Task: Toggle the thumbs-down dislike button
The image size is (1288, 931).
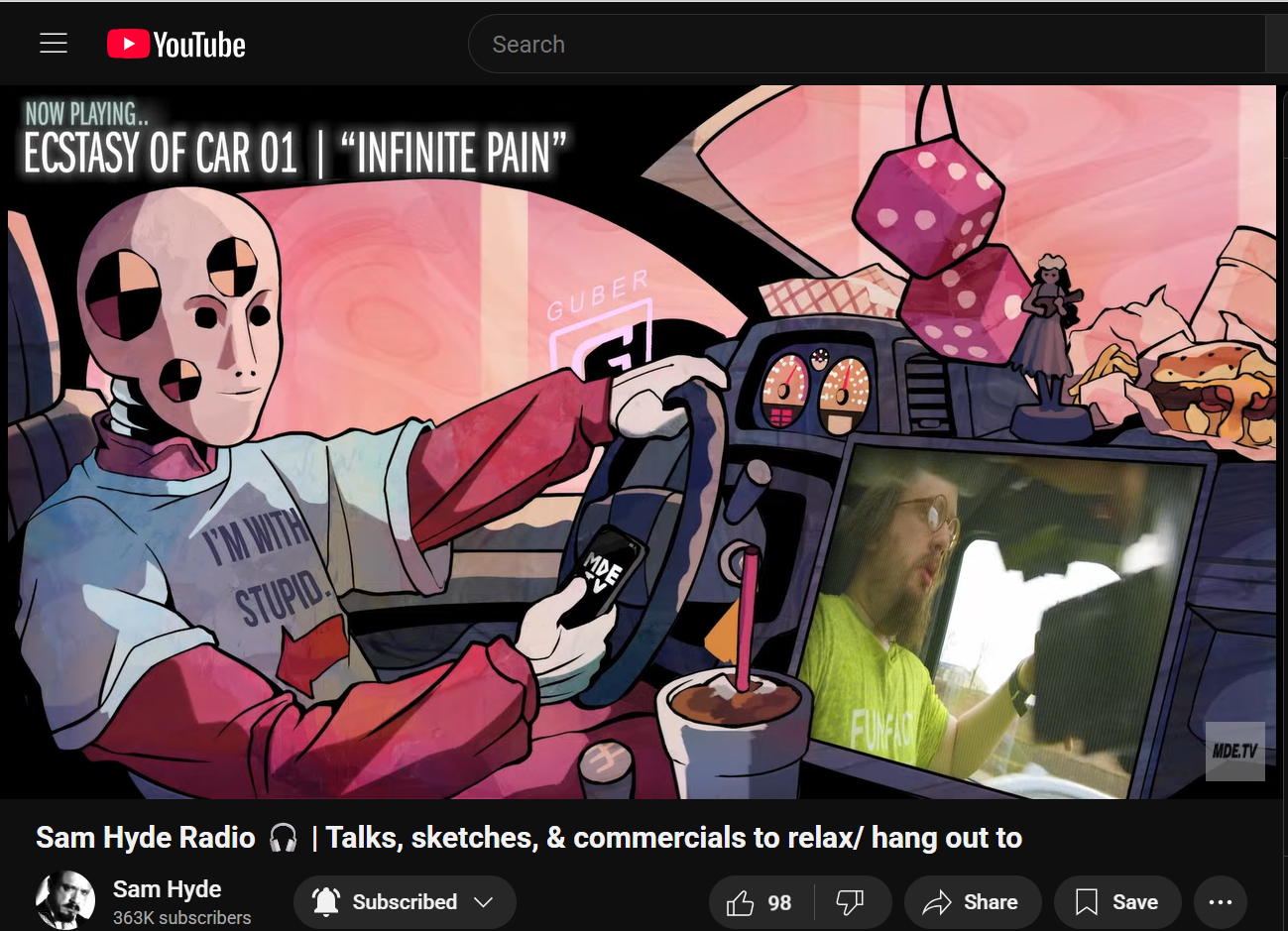Action: click(850, 902)
